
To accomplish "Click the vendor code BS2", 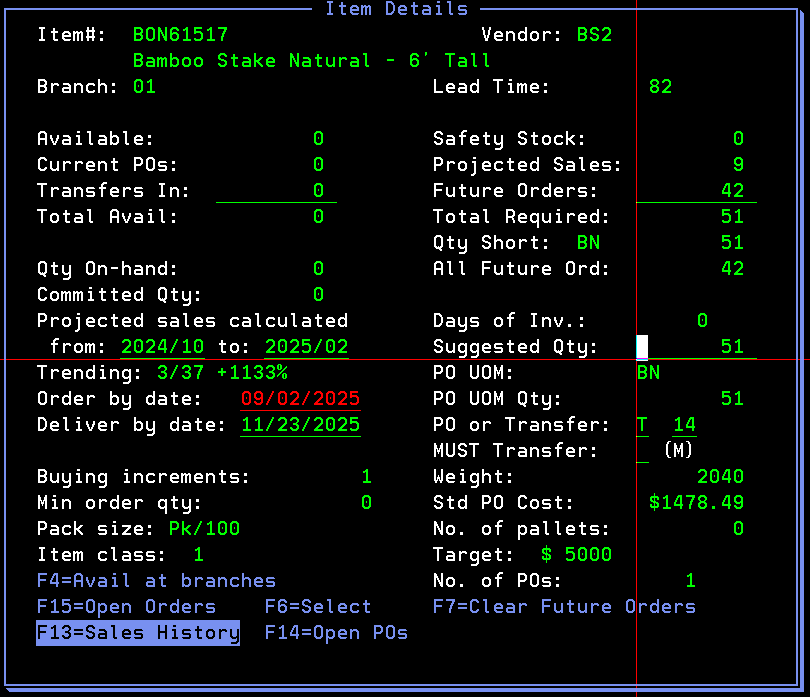I will [594, 35].
